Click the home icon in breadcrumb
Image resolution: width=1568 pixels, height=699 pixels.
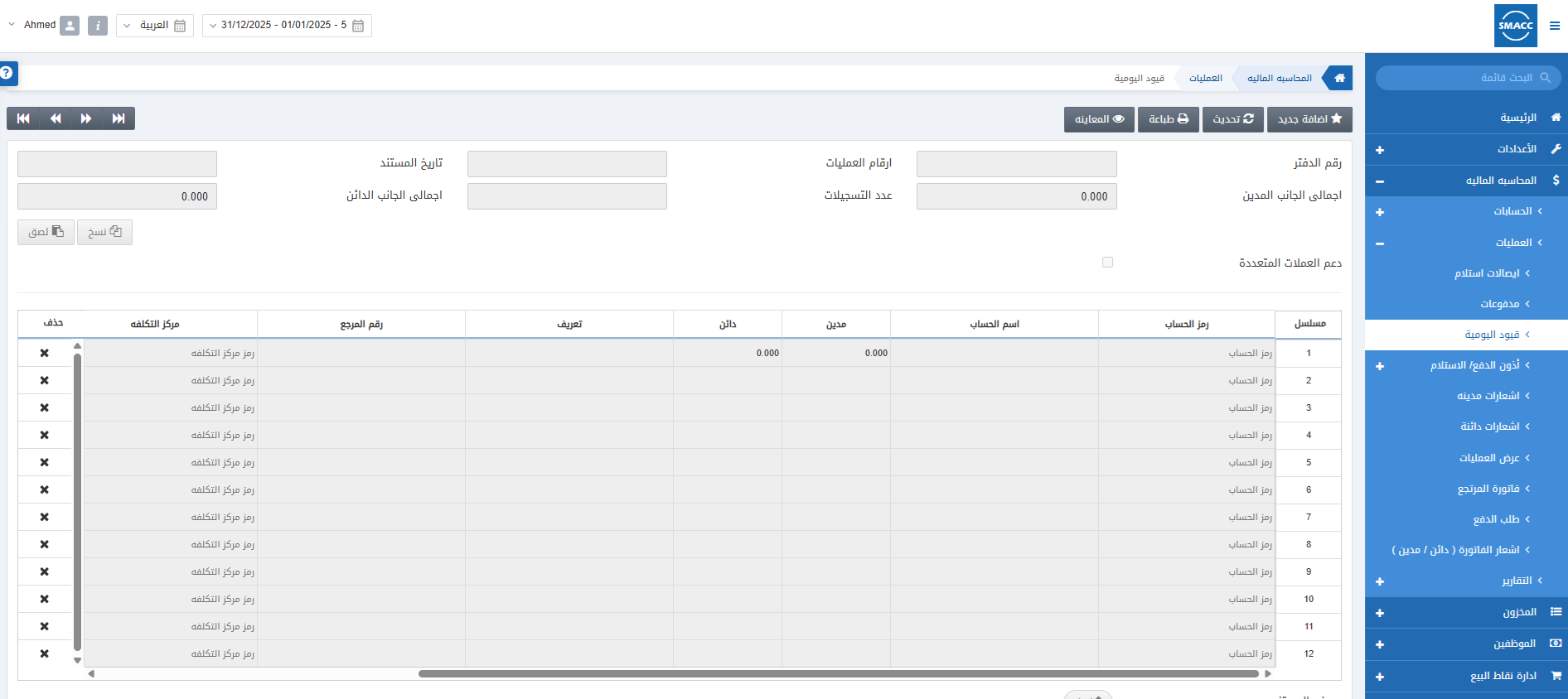[1339, 78]
